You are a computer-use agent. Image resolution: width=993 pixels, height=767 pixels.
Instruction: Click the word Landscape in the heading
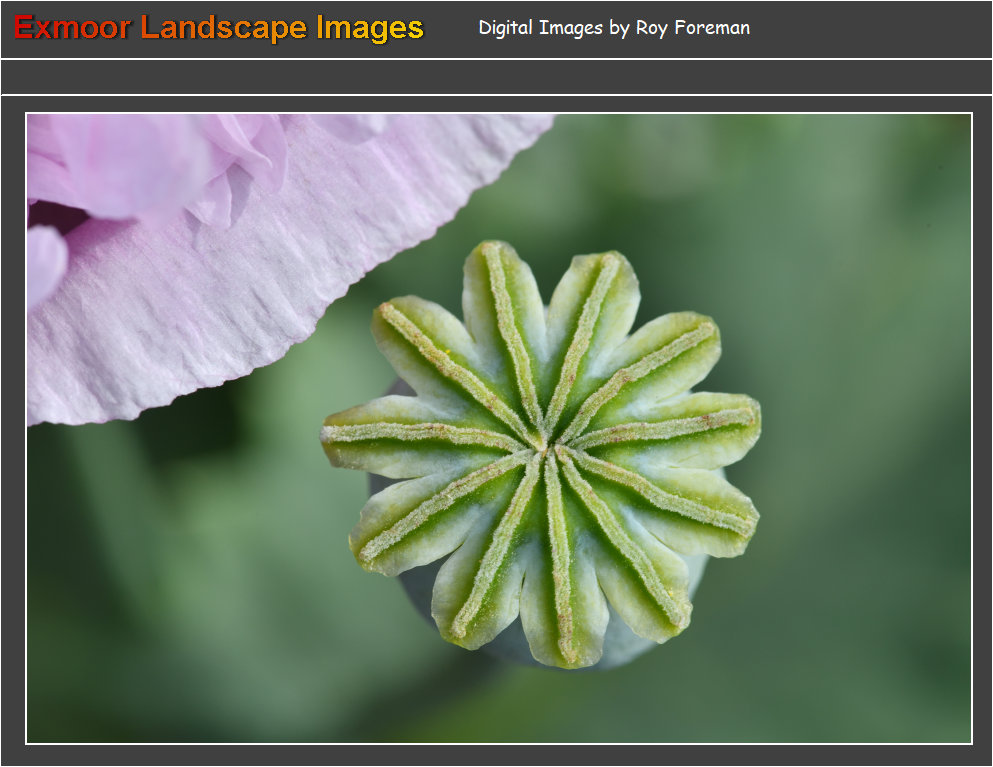coord(223,28)
